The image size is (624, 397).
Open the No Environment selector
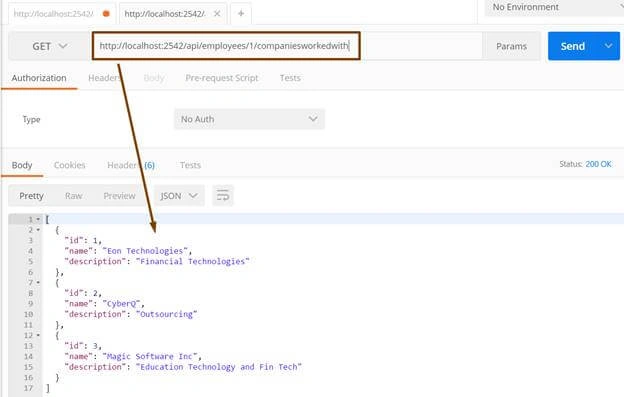tap(554, 7)
